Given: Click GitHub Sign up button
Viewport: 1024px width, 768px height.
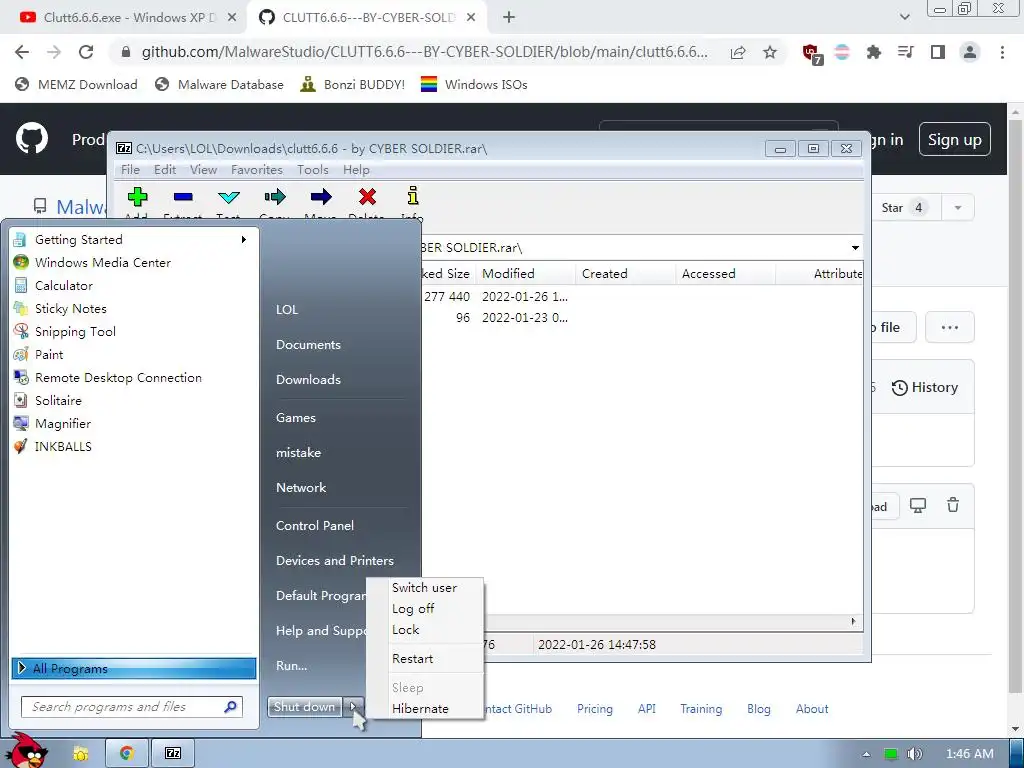Looking at the screenshot, I should pos(954,139).
